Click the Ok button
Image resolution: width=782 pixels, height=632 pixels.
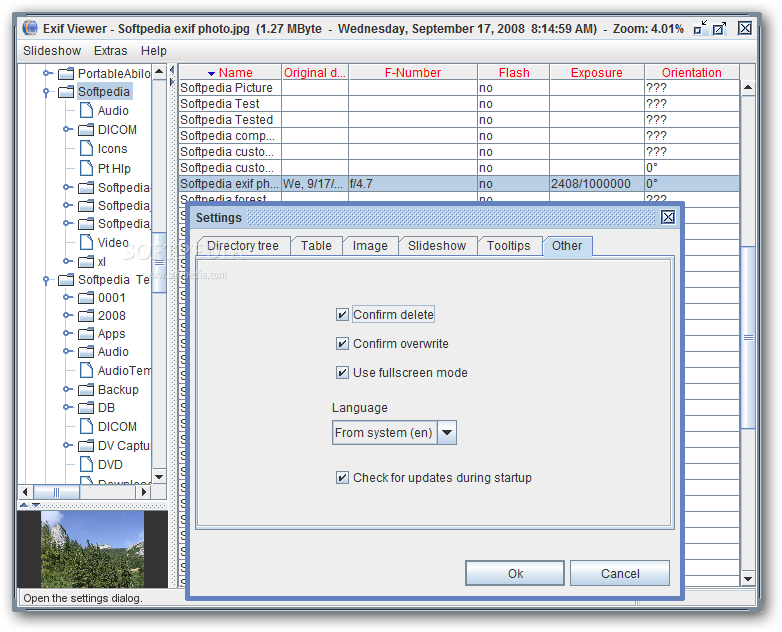pyautogui.click(x=515, y=573)
